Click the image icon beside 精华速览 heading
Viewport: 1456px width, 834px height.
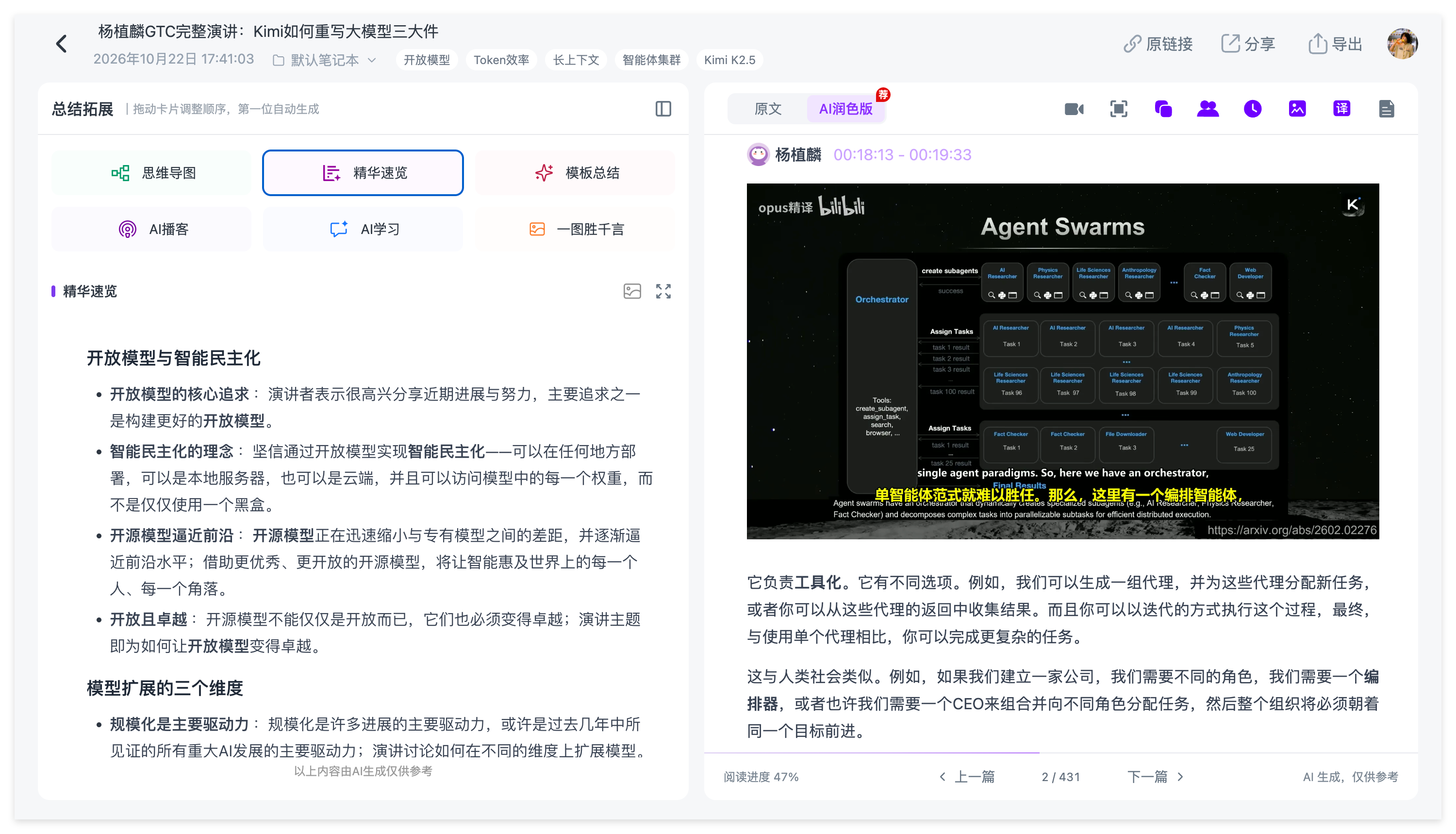[x=632, y=291]
